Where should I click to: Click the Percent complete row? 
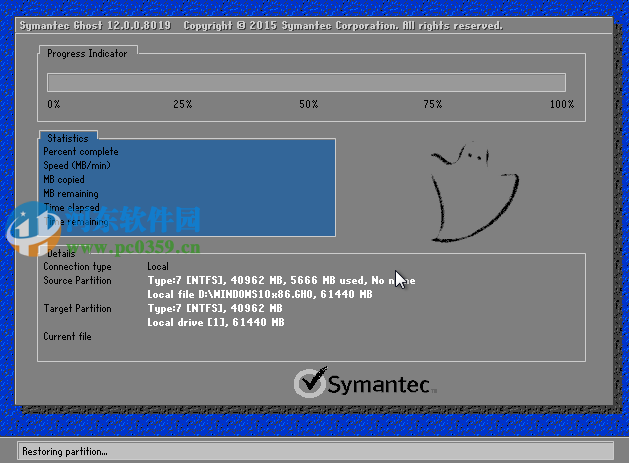tap(81, 152)
